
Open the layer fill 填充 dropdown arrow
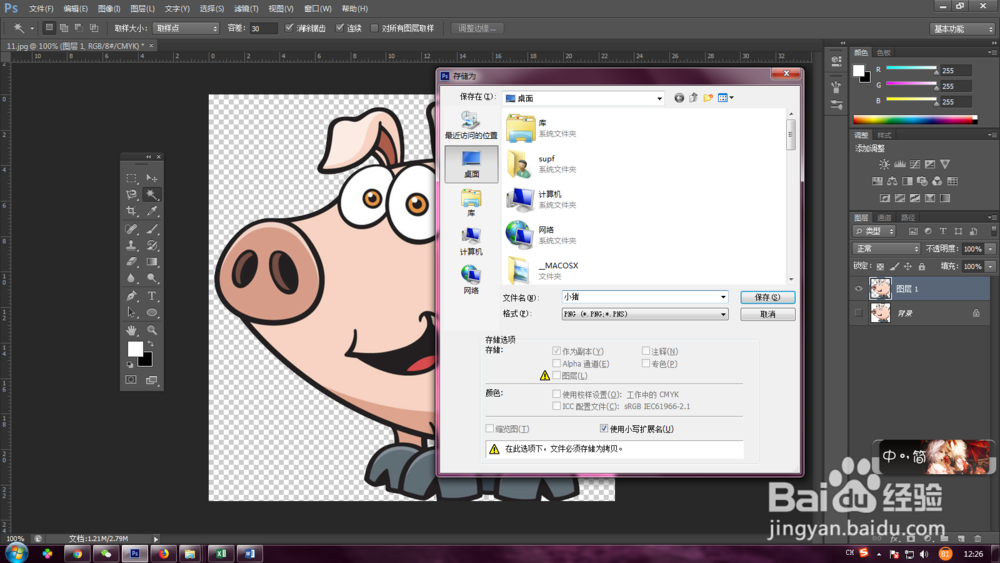(990, 267)
